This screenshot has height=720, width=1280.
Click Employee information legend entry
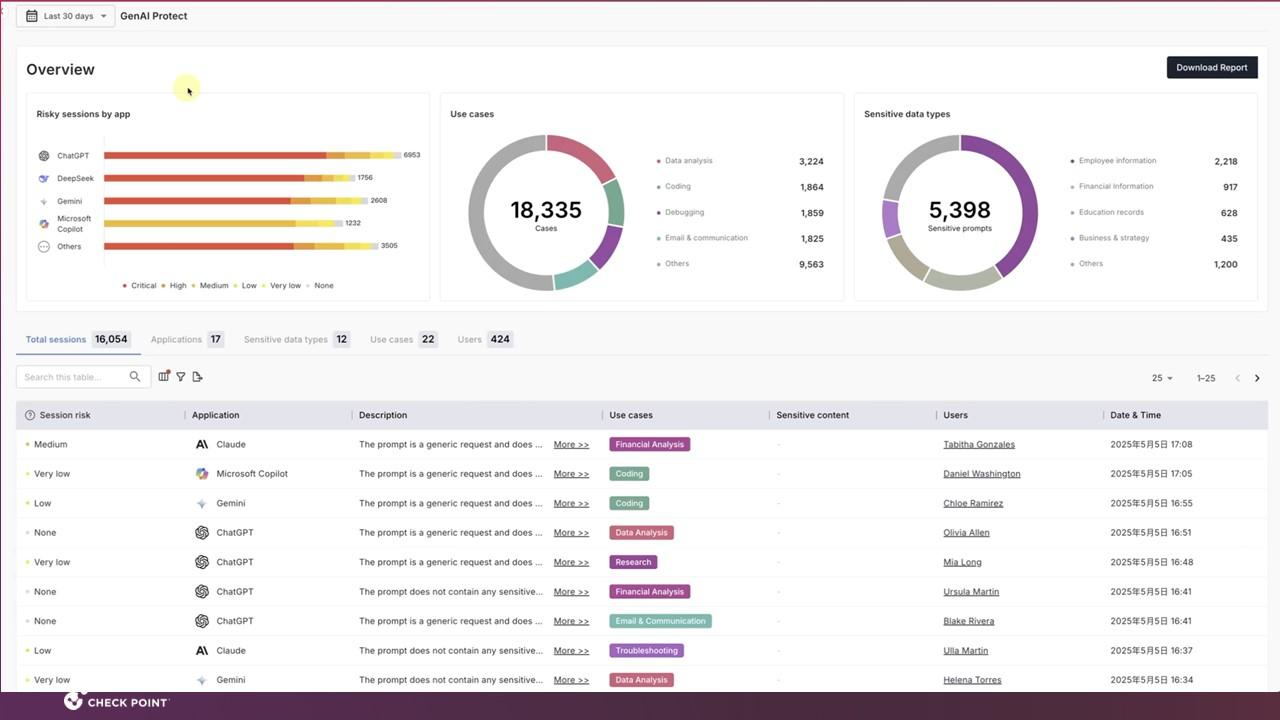click(x=1154, y=161)
